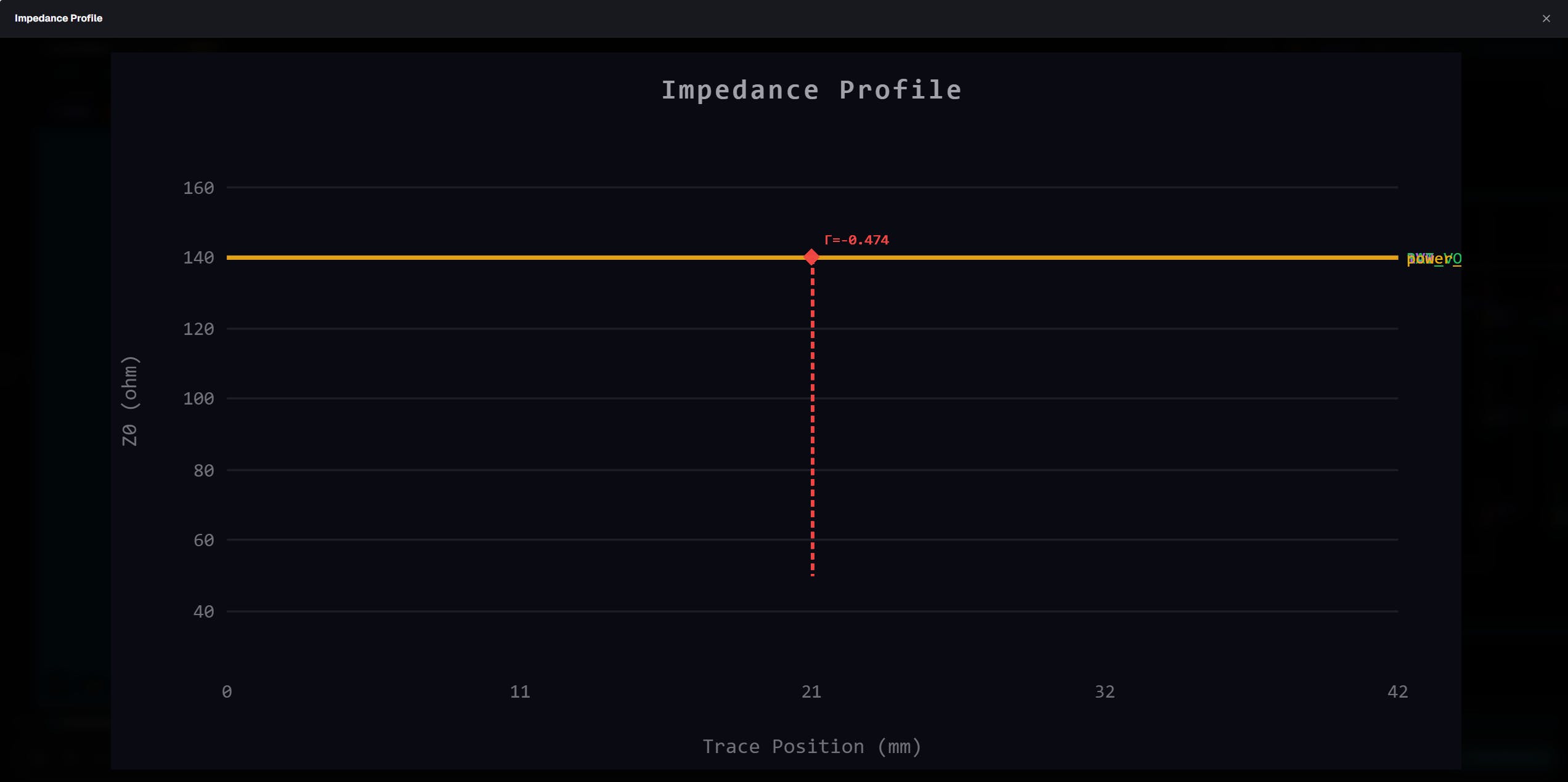Click the 60 ohm y-axis tick
1568x782 pixels.
(203, 540)
